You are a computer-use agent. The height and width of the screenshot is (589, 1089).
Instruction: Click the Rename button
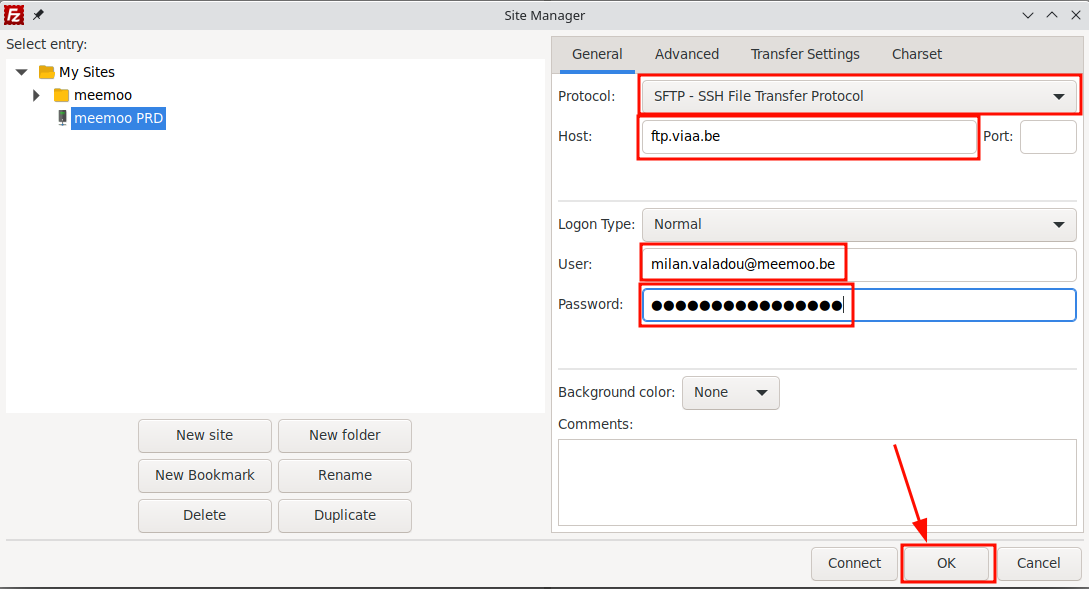(345, 476)
